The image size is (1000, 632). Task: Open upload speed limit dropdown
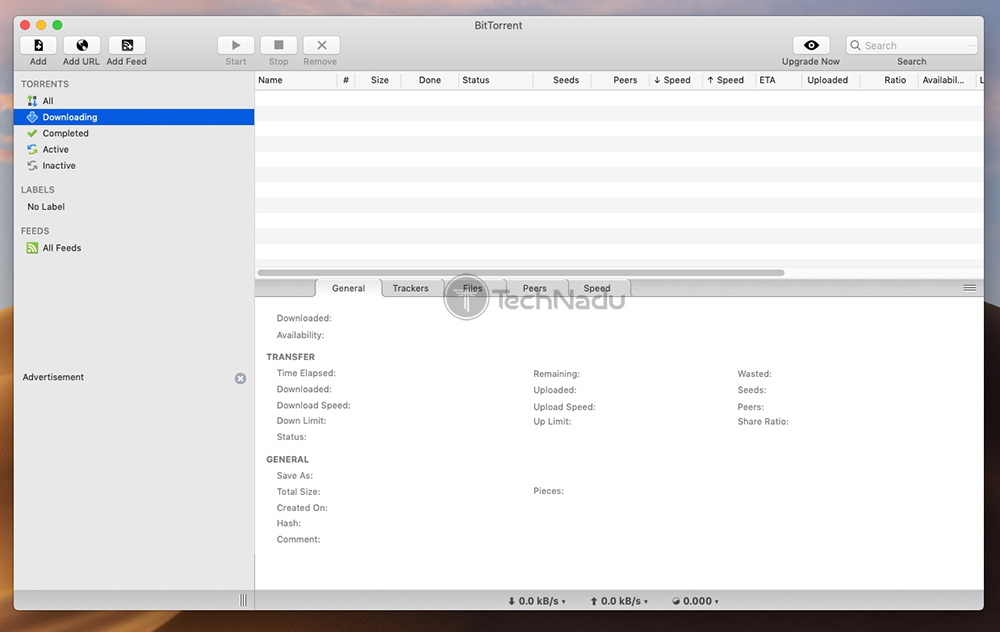(x=619, y=601)
